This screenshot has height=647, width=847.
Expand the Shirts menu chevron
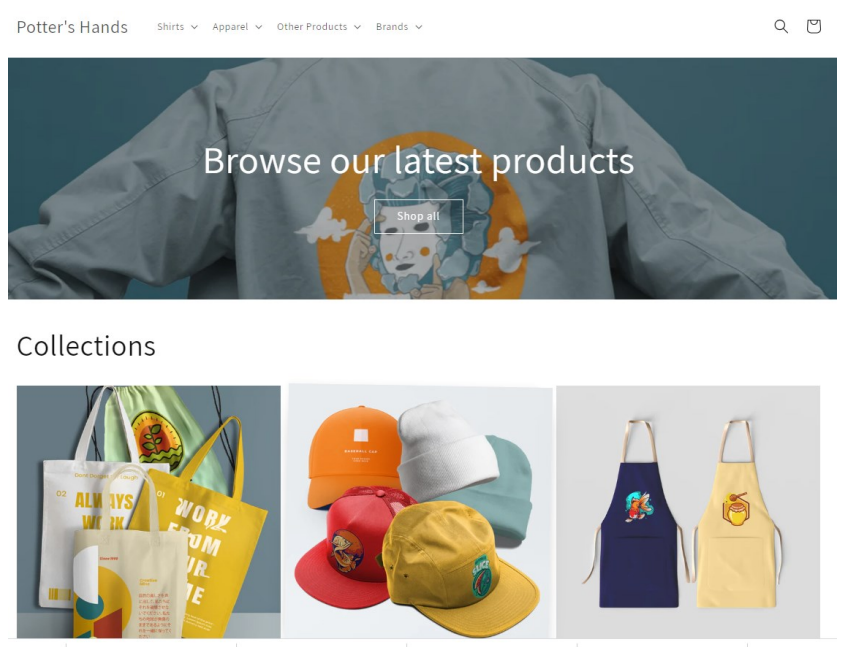tap(194, 27)
